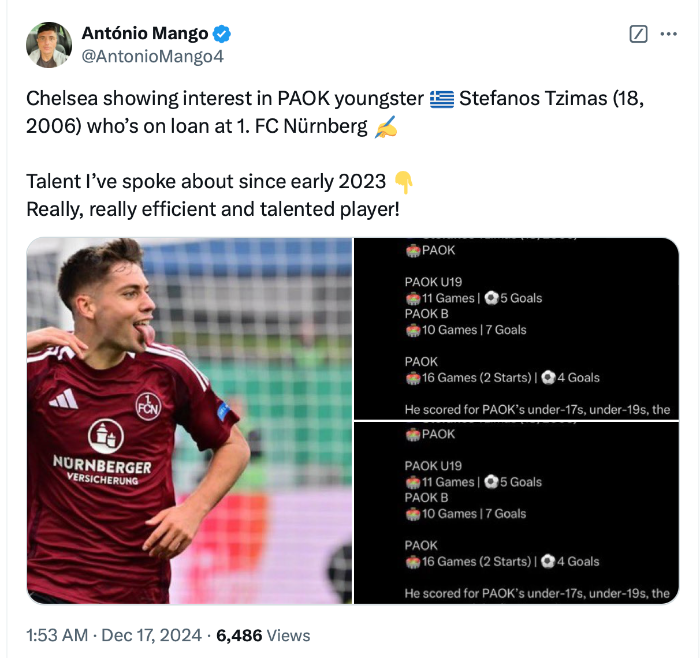Image resolution: width=700 pixels, height=658 pixels.
Task: Click the Grok slash-square icon
Action: [x=638, y=34]
